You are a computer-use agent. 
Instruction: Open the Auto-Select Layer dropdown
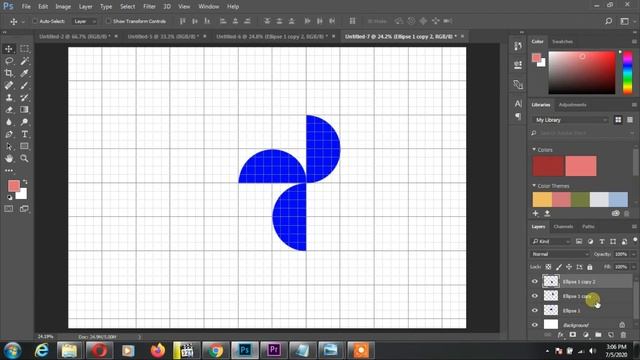(x=84, y=21)
